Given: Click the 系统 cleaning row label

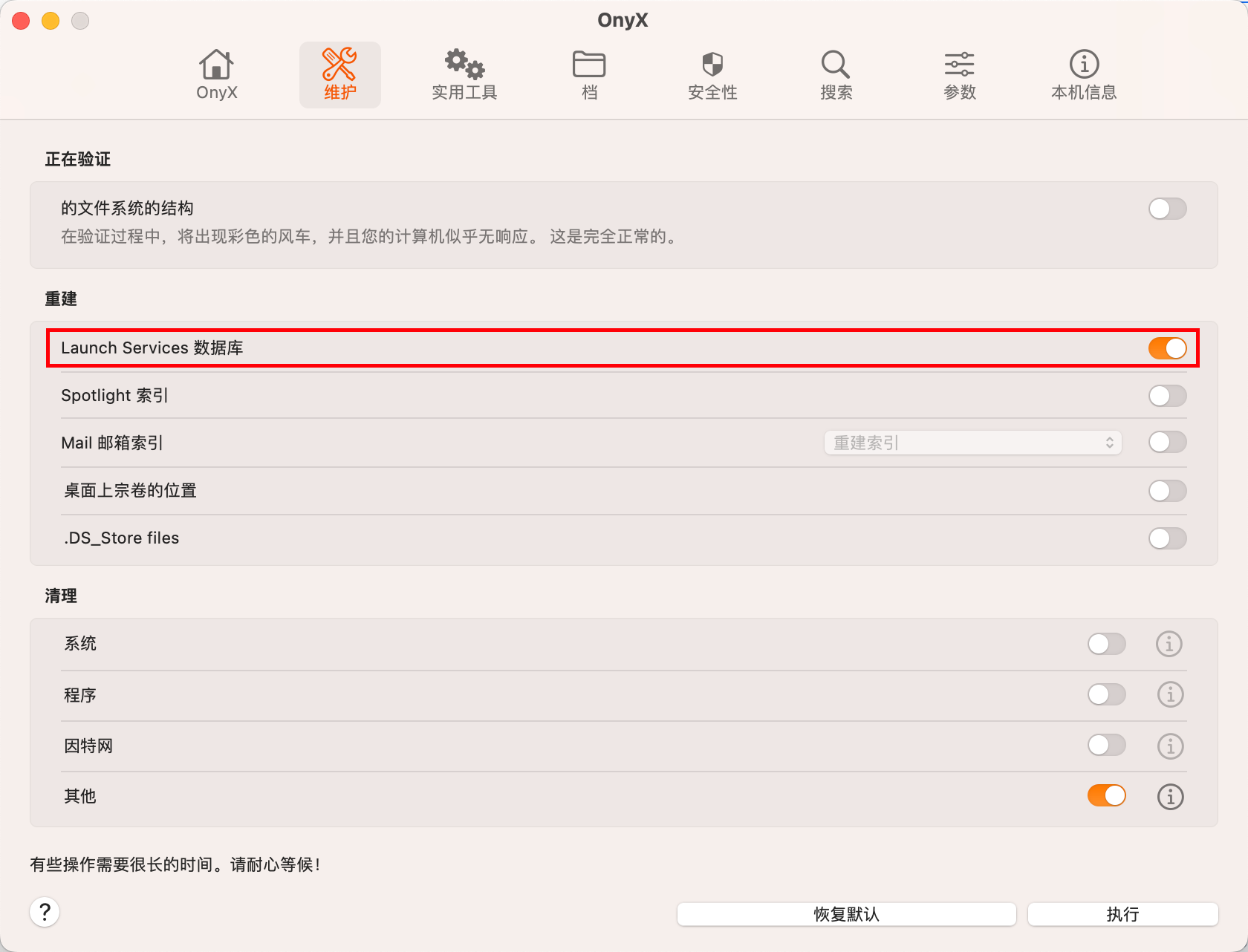Looking at the screenshot, I should (80, 643).
